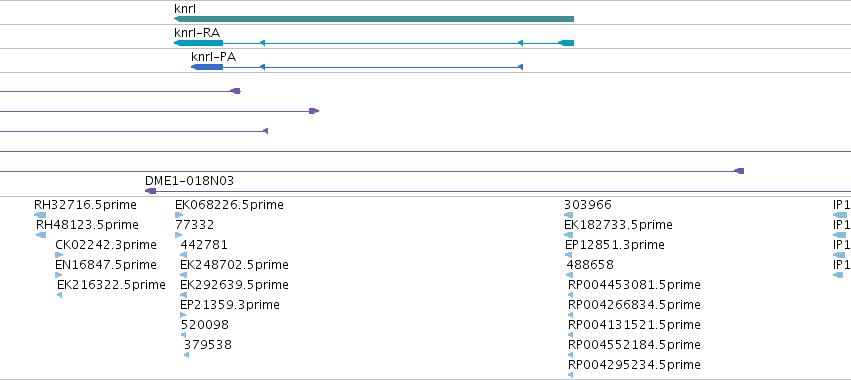851x380 pixels.
Task: Select the RH32716.5prime EST label
Action: tap(85, 205)
